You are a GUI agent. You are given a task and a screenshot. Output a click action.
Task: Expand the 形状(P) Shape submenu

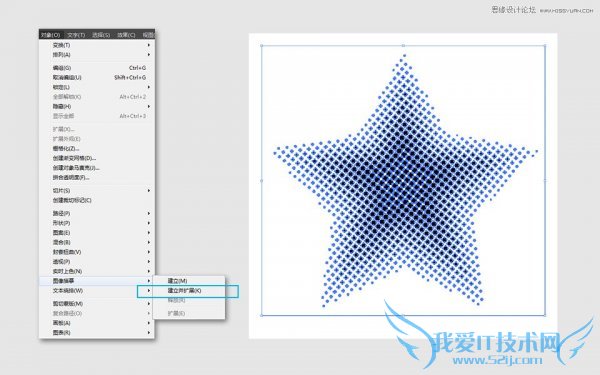(x=97, y=223)
